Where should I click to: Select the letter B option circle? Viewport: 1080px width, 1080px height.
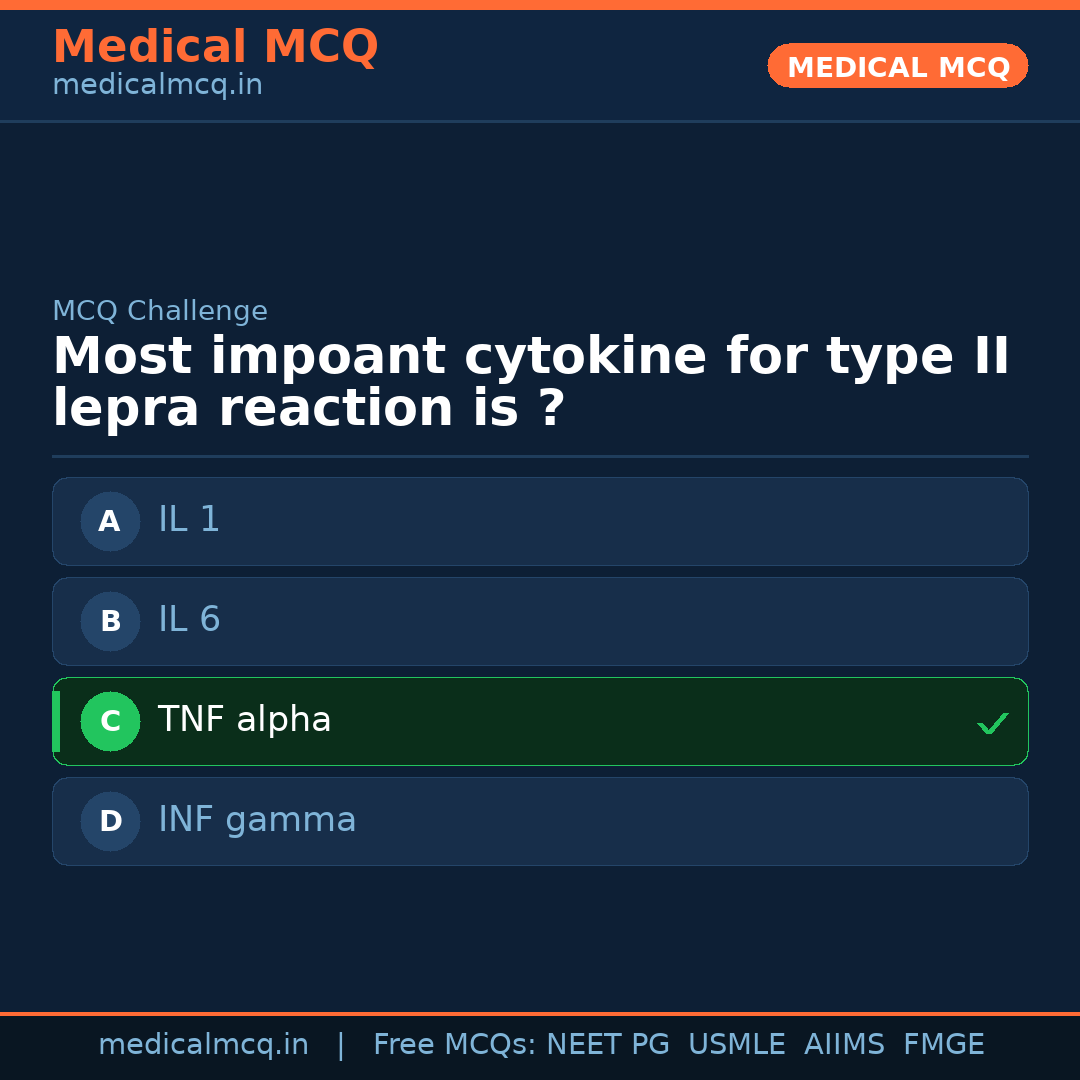(x=110, y=621)
